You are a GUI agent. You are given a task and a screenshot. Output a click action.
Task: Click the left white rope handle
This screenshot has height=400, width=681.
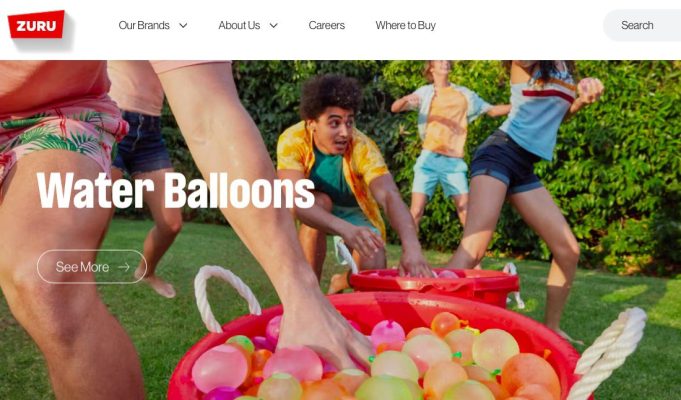click(224, 295)
